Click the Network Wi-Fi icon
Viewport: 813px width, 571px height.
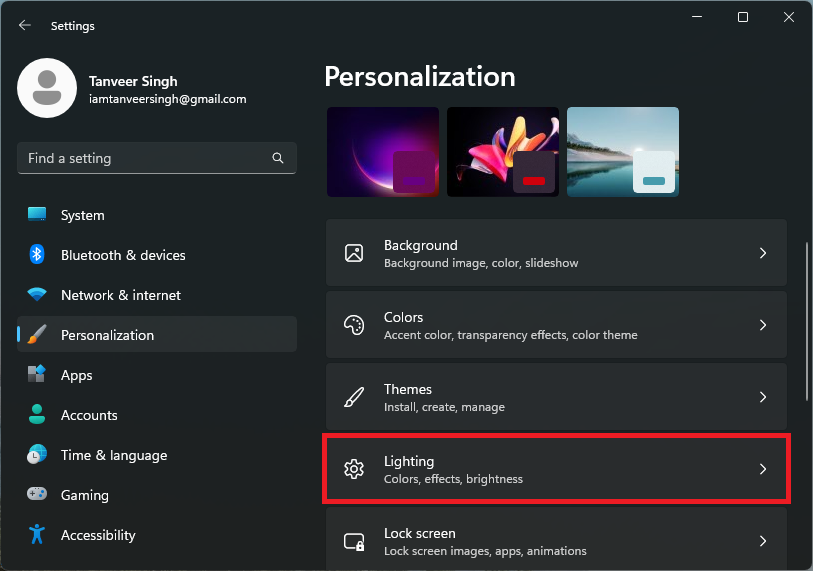(37, 295)
